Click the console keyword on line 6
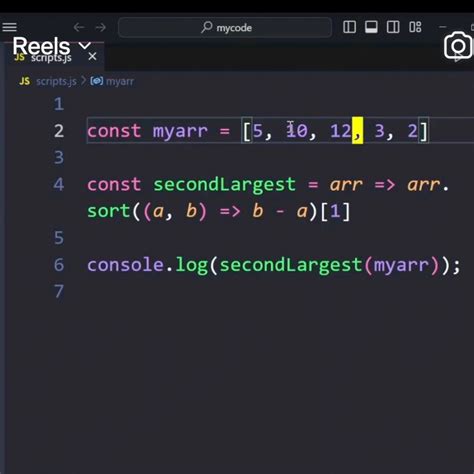Screen dimensions: 474x474 click(x=125, y=265)
